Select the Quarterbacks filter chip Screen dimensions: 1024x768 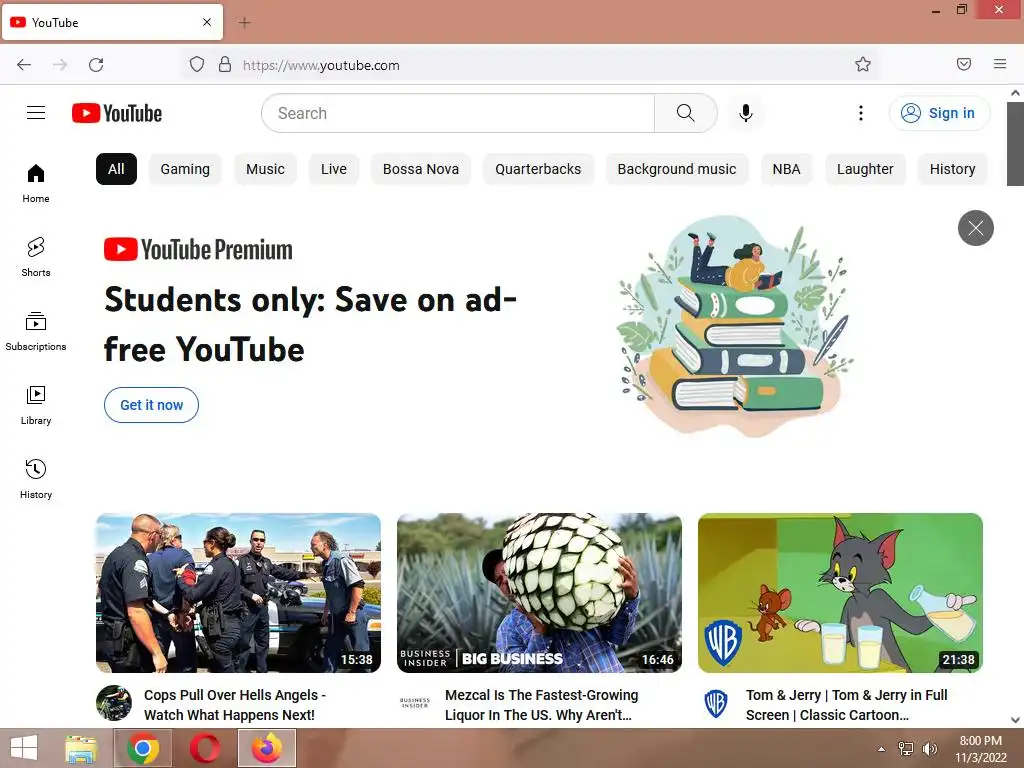click(x=538, y=169)
